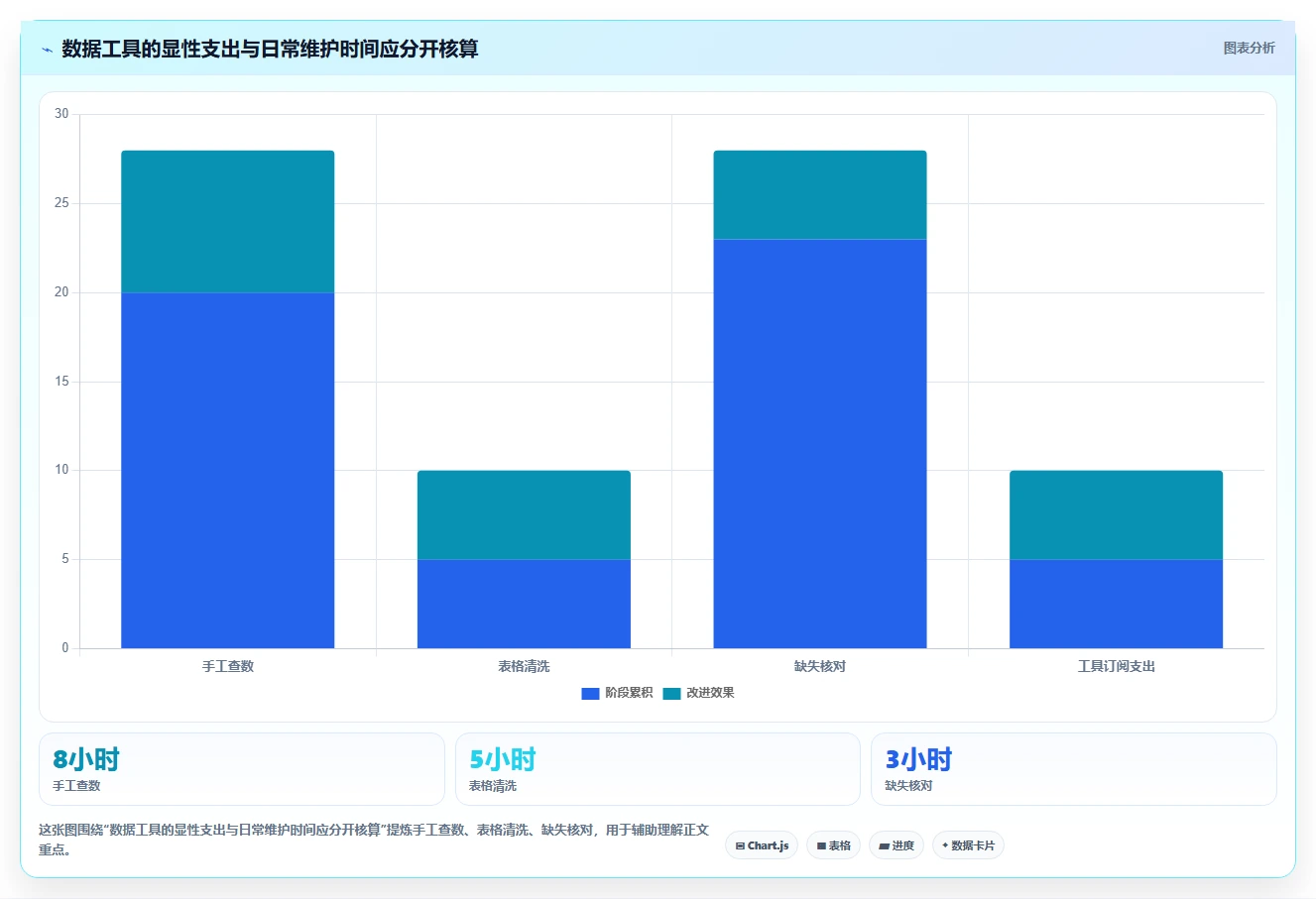1316x899 pixels.
Task: Click the blue 阶段累积 legend color box
Action: pos(590,694)
